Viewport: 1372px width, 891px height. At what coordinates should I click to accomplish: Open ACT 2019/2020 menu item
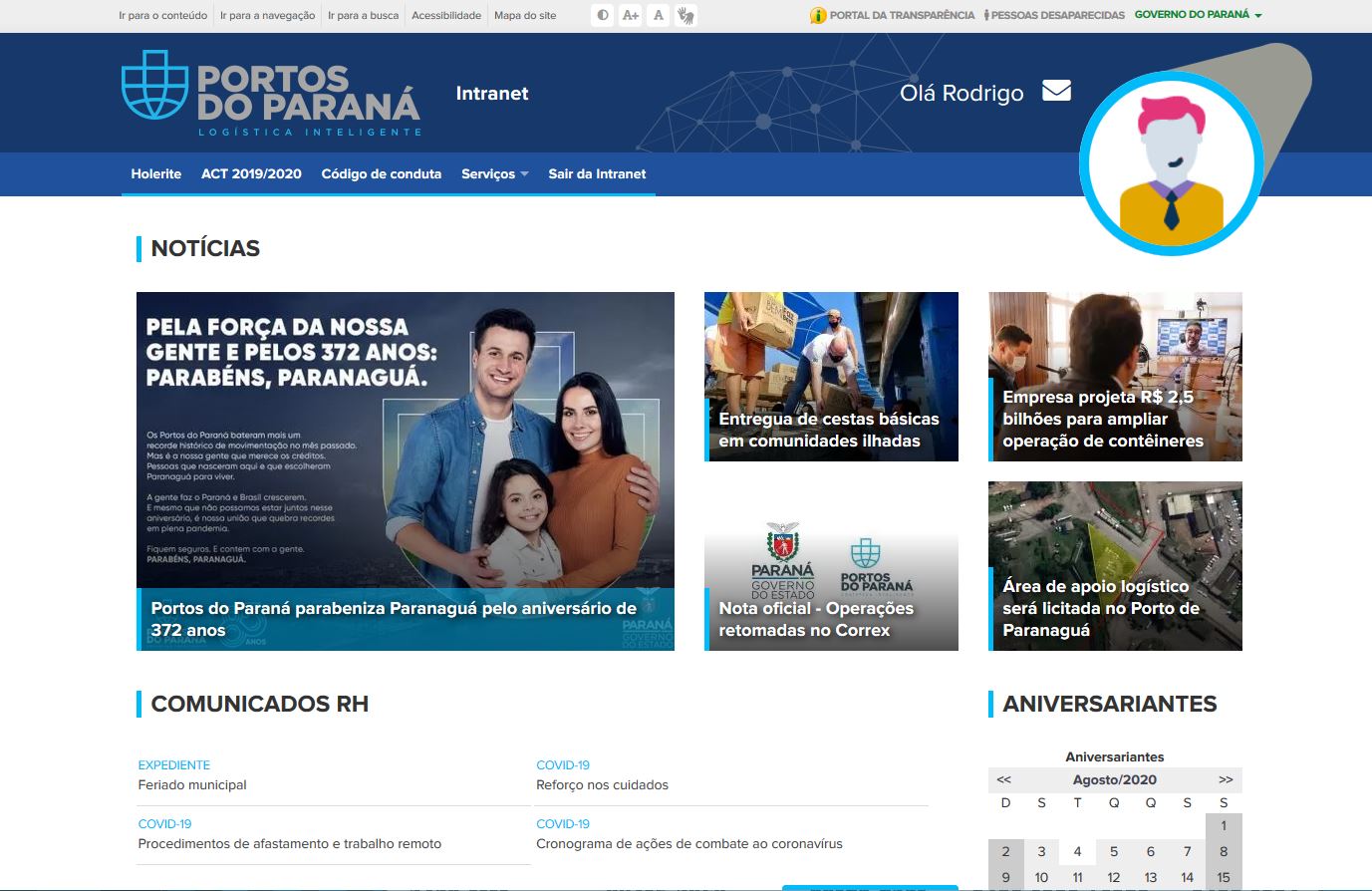(251, 173)
